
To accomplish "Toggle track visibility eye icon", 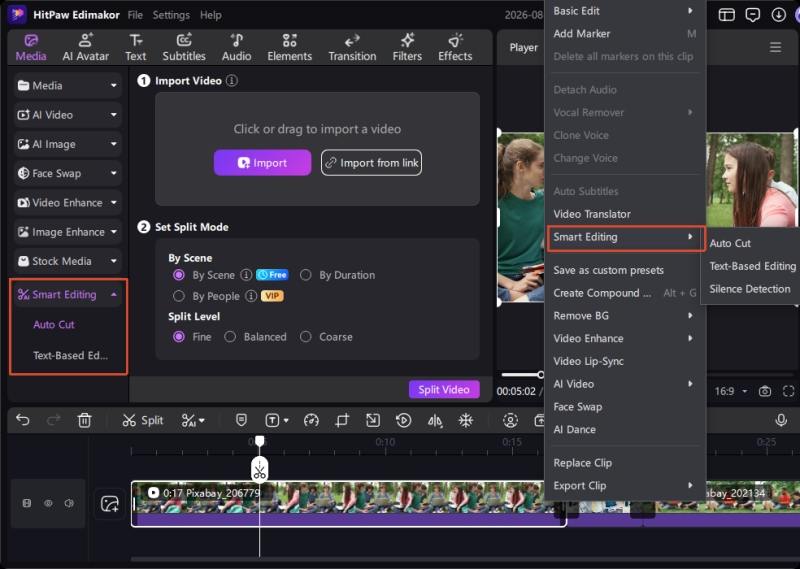I will pos(48,503).
